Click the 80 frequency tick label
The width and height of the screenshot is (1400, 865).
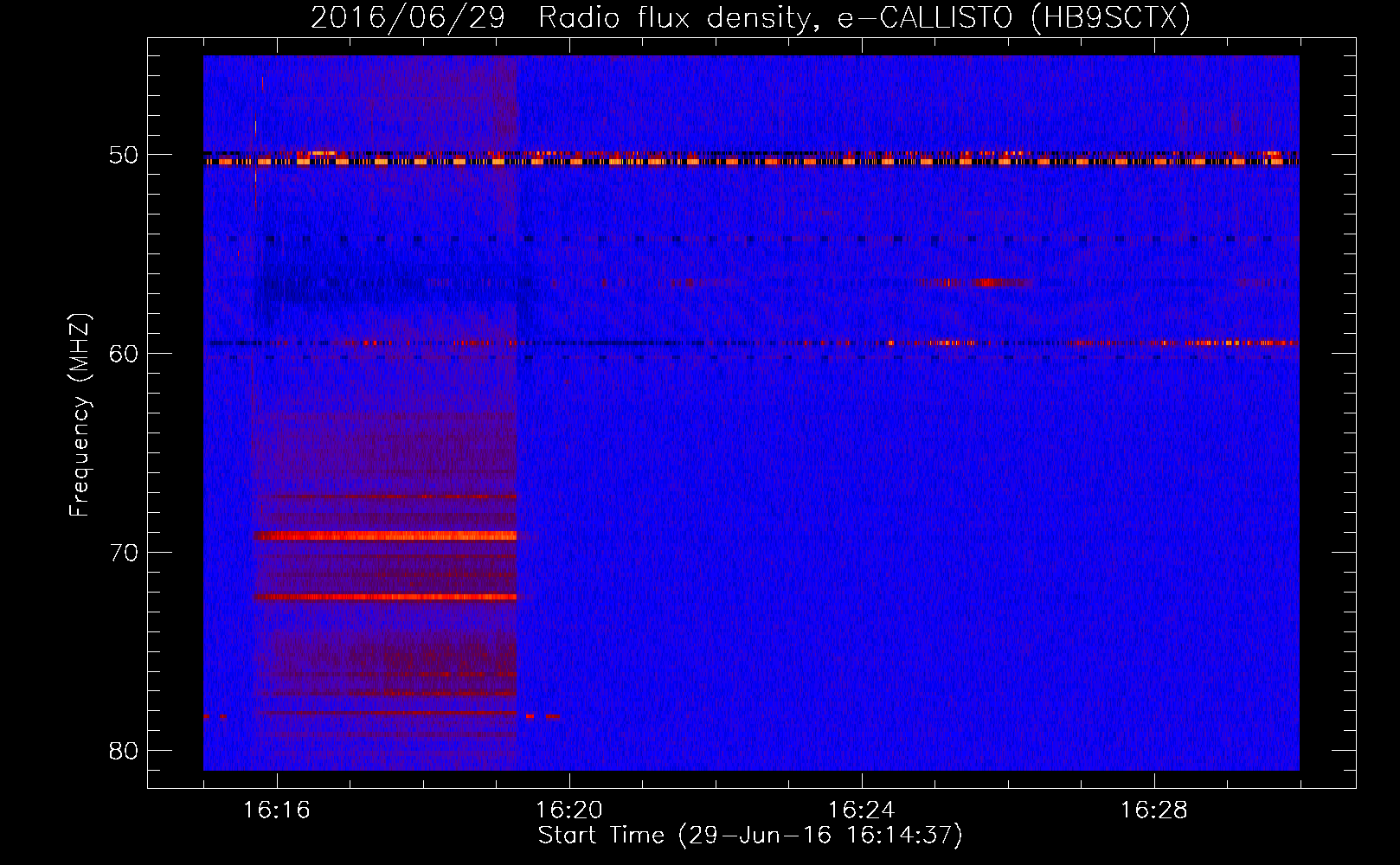[x=124, y=751]
